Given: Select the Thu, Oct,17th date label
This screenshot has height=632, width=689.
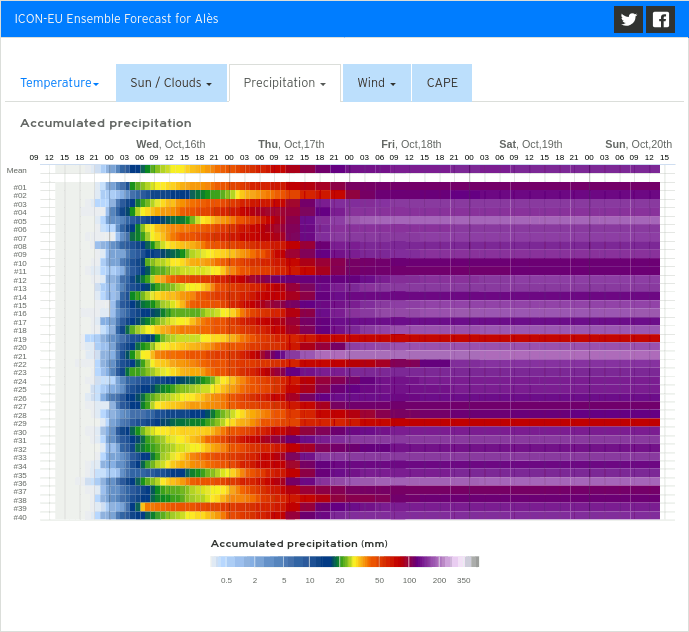Looking at the screenshot, I should pos(291,144).
